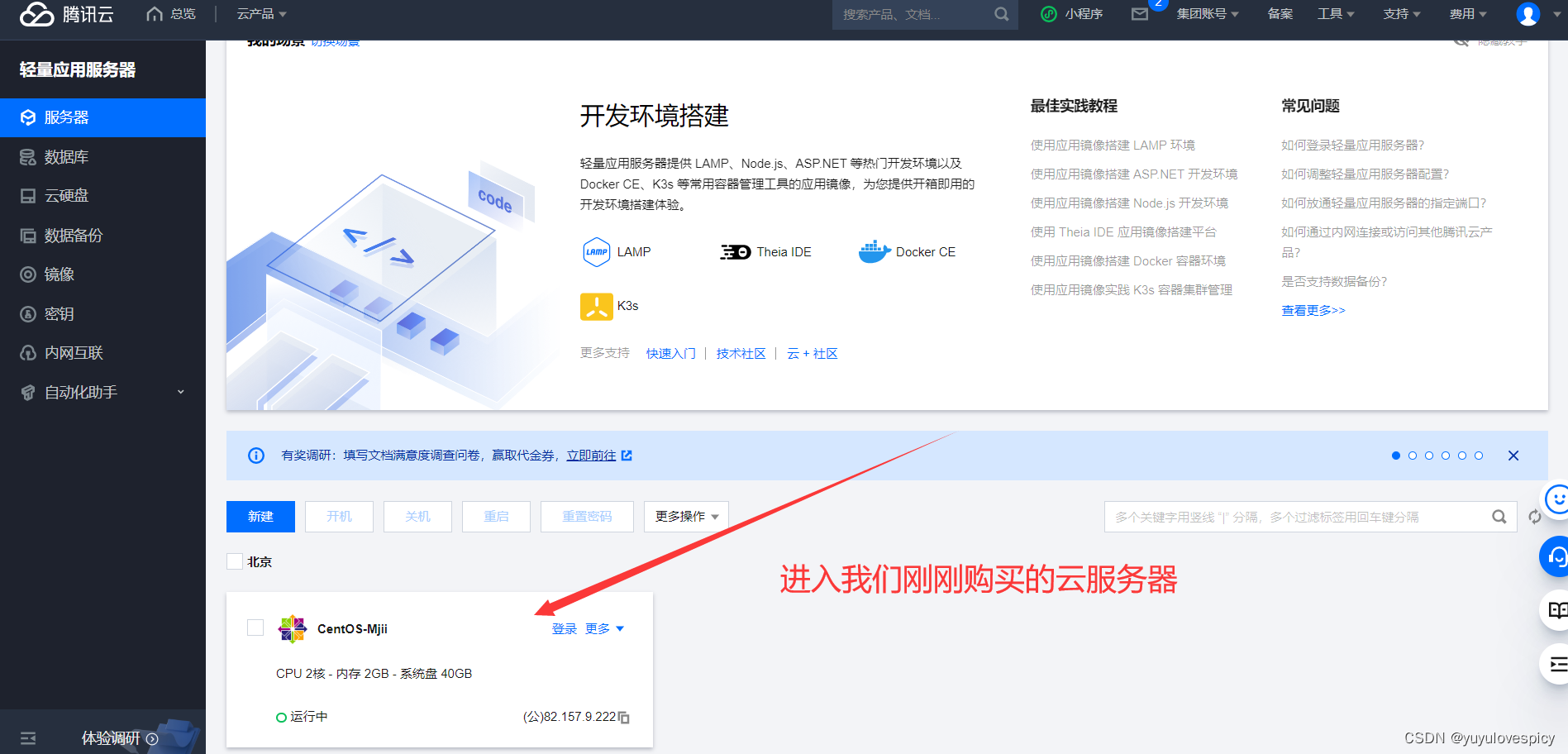Refresh the server list
This screenshot has height=754, width=1568.
tap(1535, 517)
